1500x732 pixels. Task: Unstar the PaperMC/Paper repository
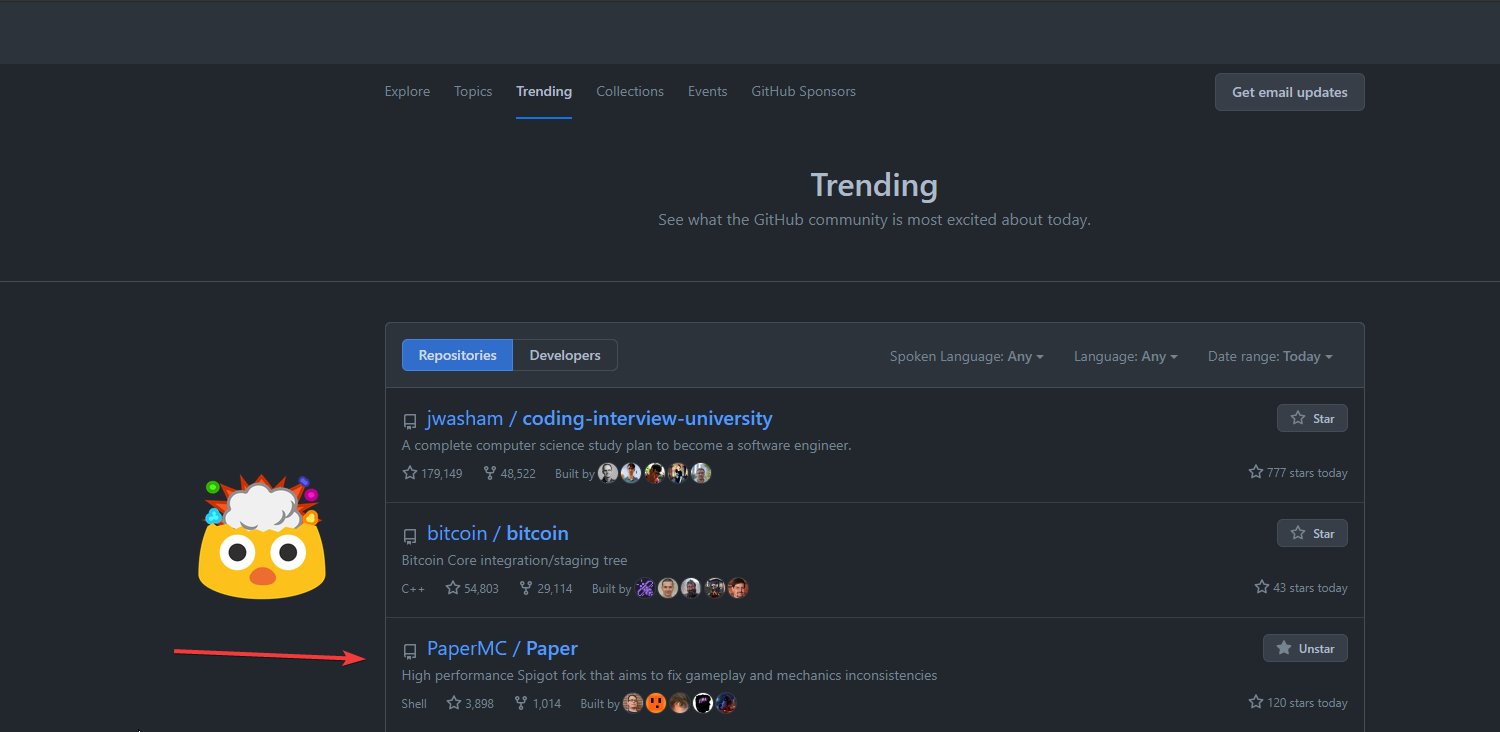coord(1305,647)
